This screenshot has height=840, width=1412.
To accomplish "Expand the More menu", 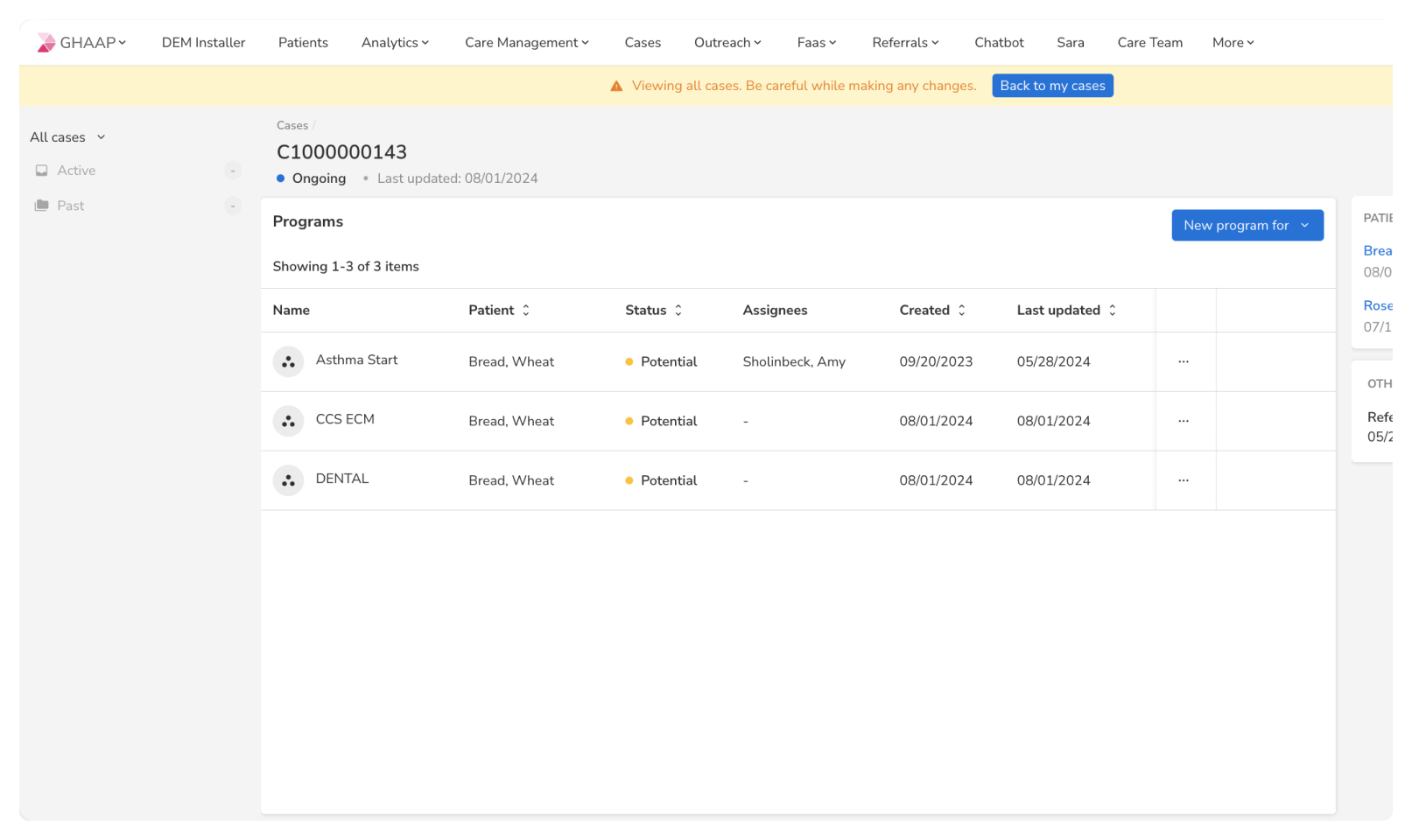I will pyautogui.click(x=1233, y=43).
